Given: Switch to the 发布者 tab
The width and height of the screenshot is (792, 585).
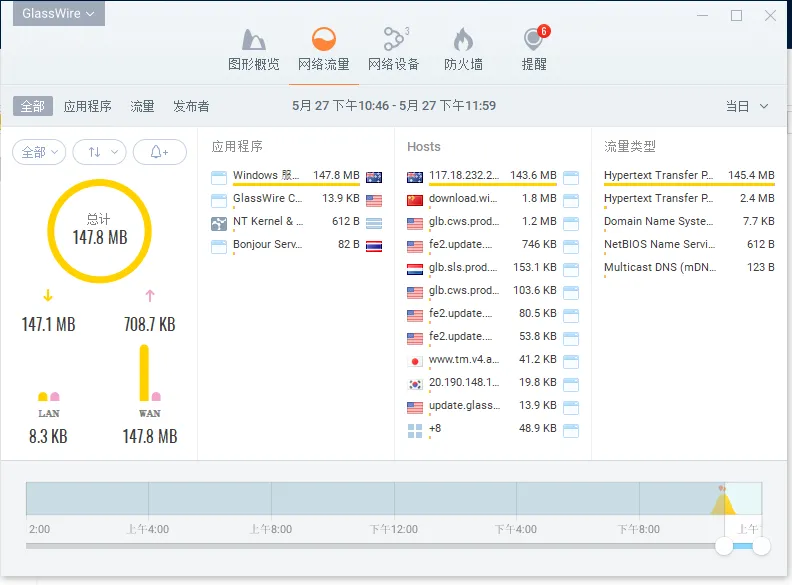Looking at the screenshot, I should click(191, 106).
